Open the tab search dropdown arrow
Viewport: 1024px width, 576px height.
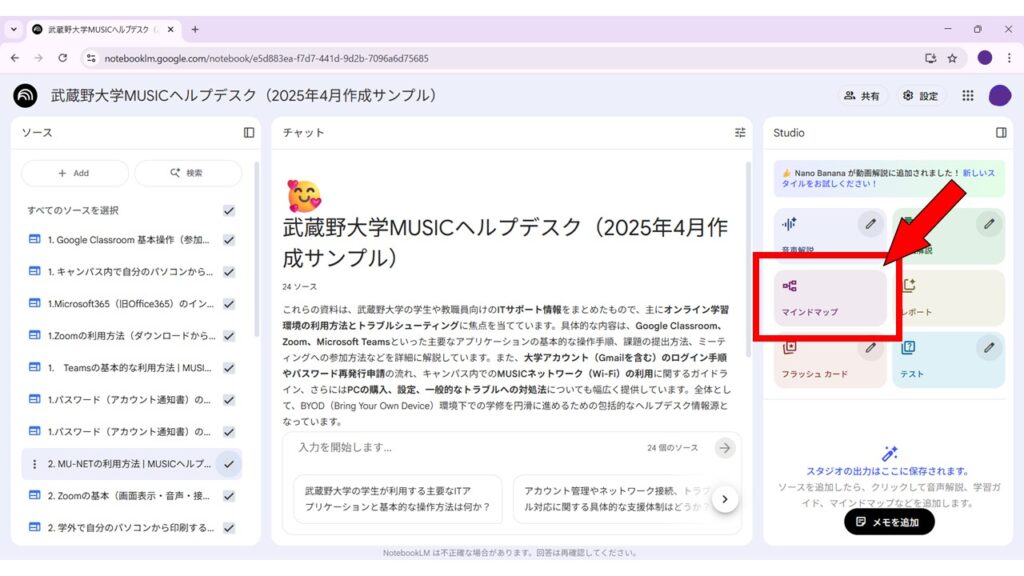click(x=14, y=29)
